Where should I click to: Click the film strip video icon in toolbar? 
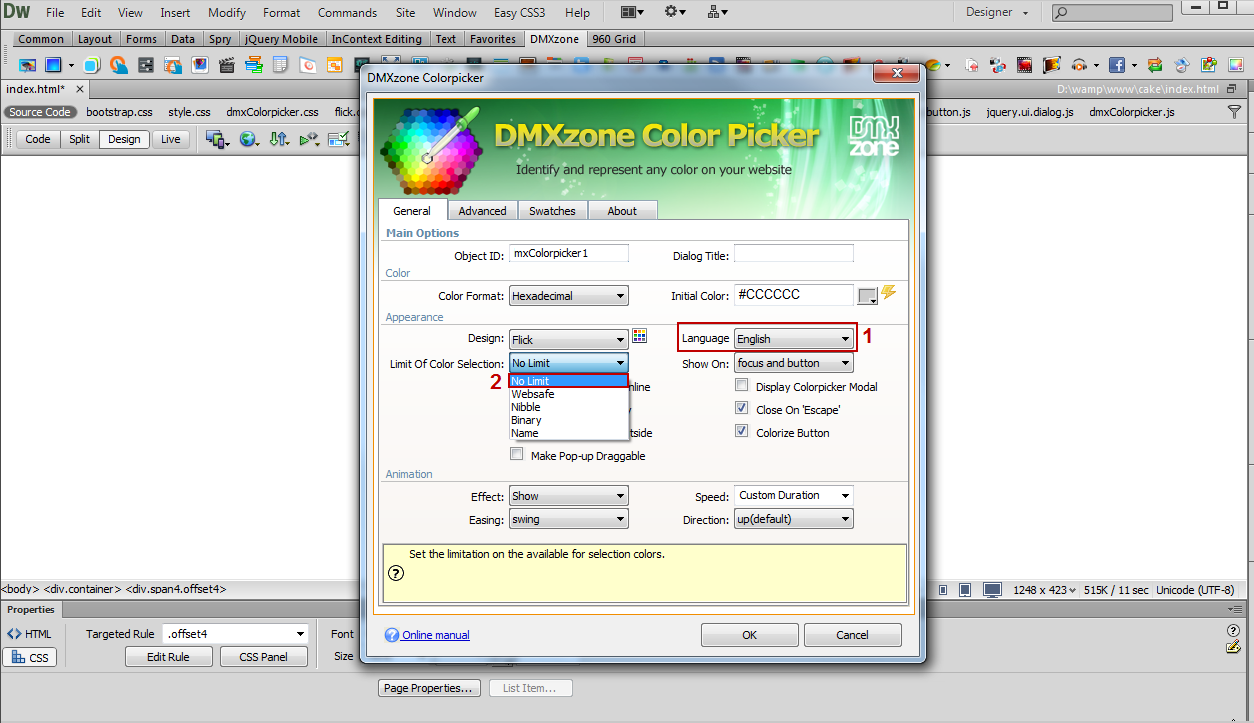coord(1024,65)
